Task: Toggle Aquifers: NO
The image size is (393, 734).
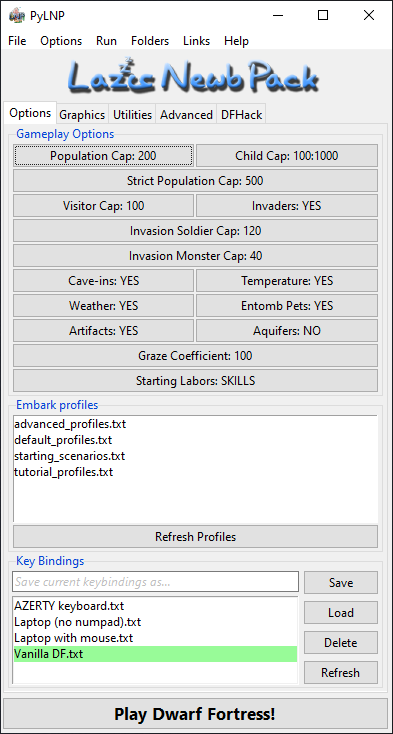Action: click(x=287, y=331)
